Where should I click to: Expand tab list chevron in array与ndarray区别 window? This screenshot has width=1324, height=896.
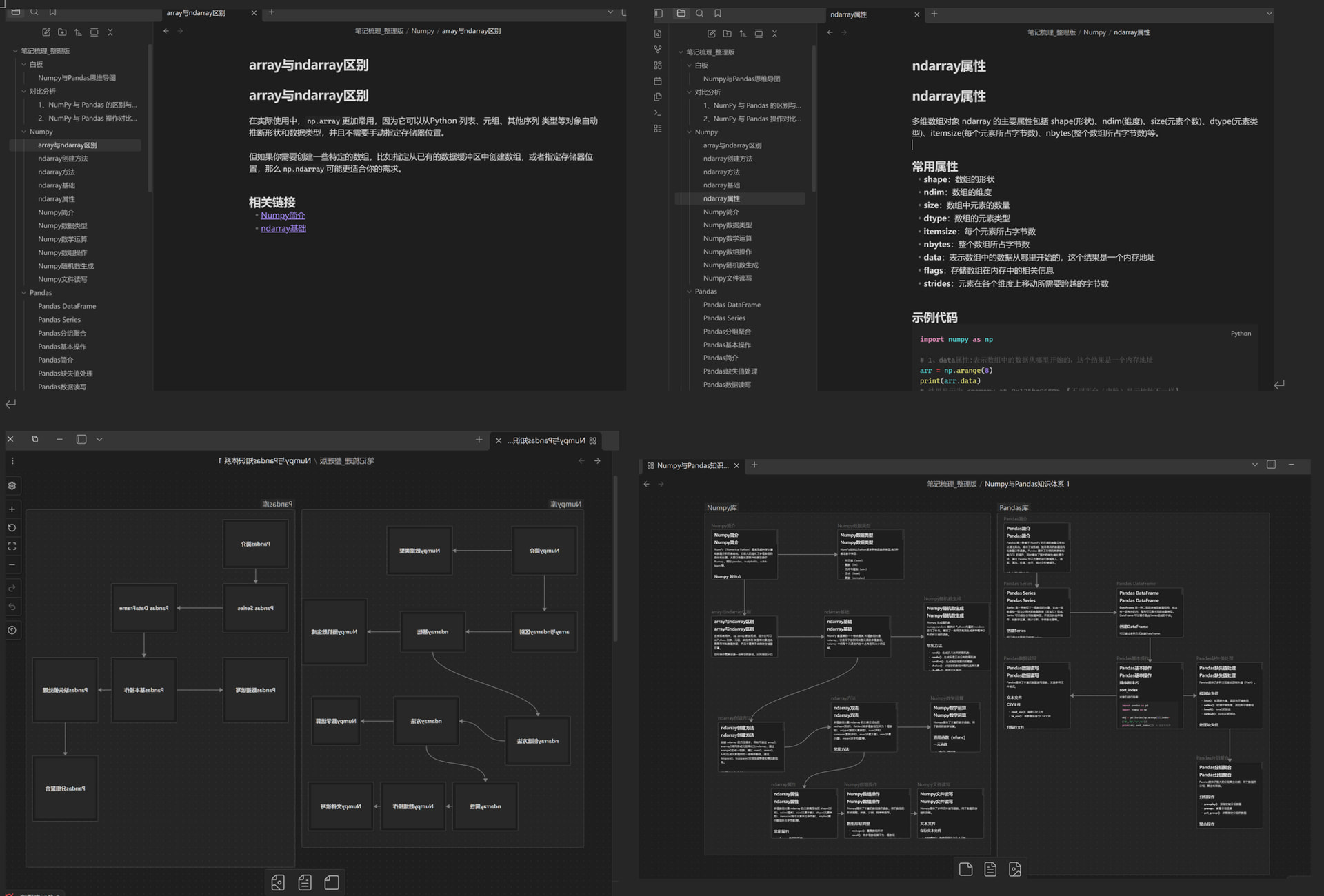[x=610, y=12]
